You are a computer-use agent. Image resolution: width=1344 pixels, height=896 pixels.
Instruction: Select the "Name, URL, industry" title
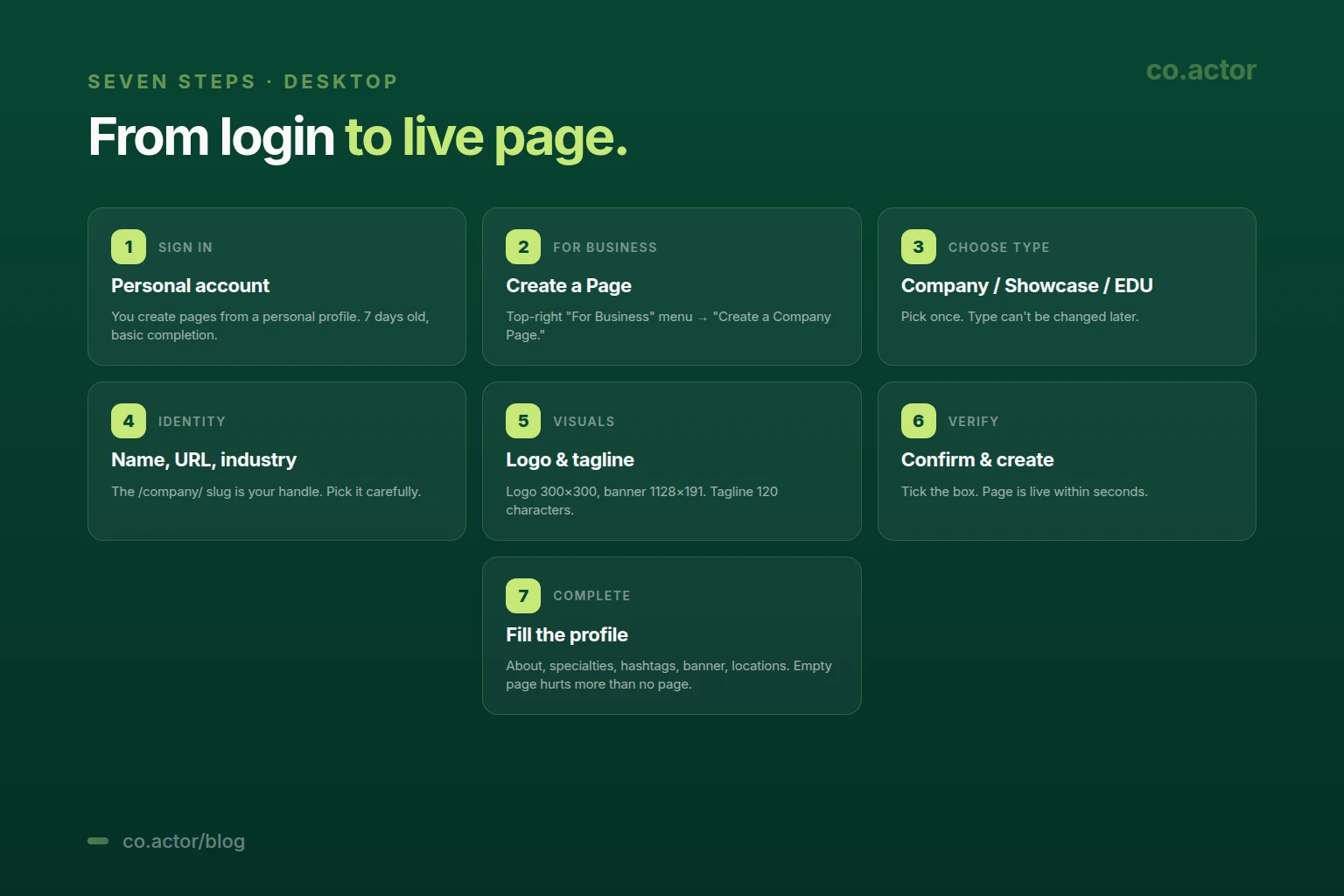click(204, 459)
